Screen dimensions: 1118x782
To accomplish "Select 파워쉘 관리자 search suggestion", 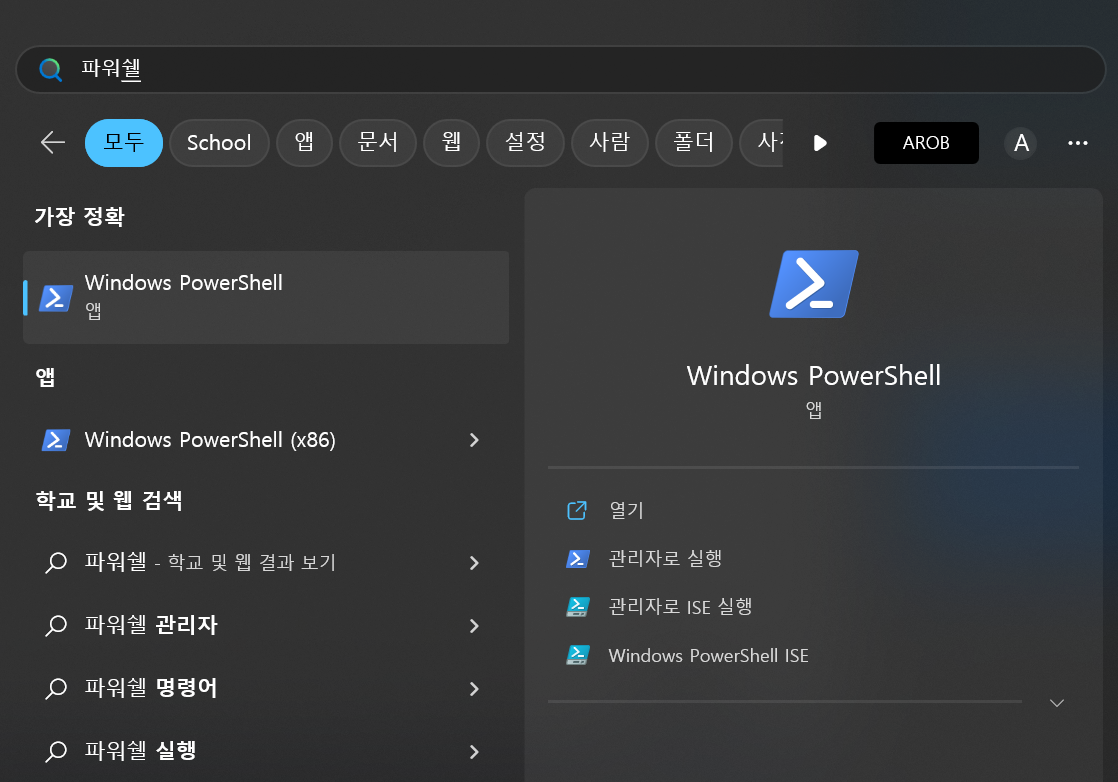I will (266, 625).
